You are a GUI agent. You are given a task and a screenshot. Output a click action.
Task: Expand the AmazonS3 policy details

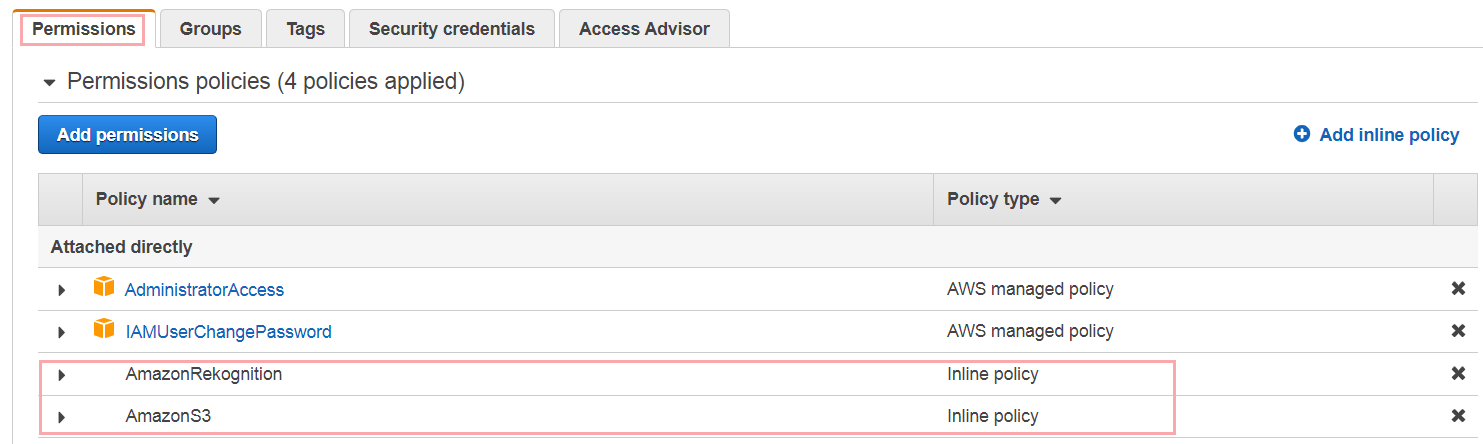point(61,417)
